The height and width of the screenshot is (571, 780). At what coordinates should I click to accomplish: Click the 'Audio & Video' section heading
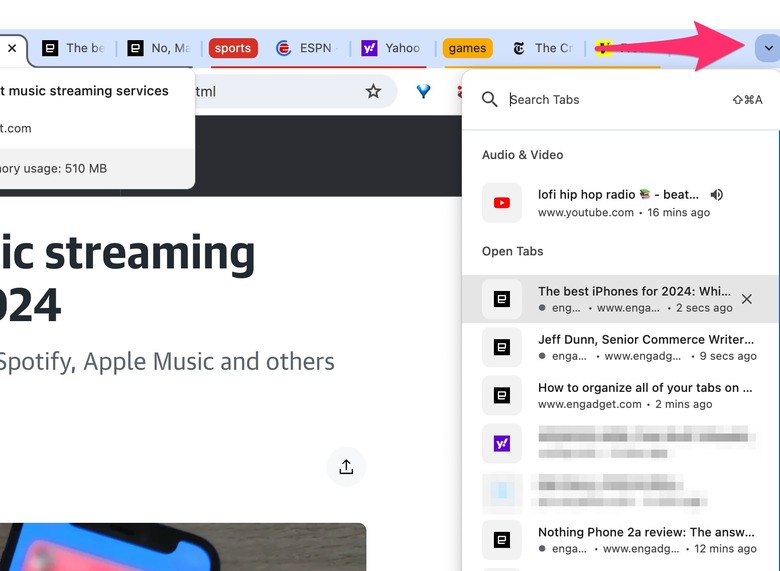(522, 155)
